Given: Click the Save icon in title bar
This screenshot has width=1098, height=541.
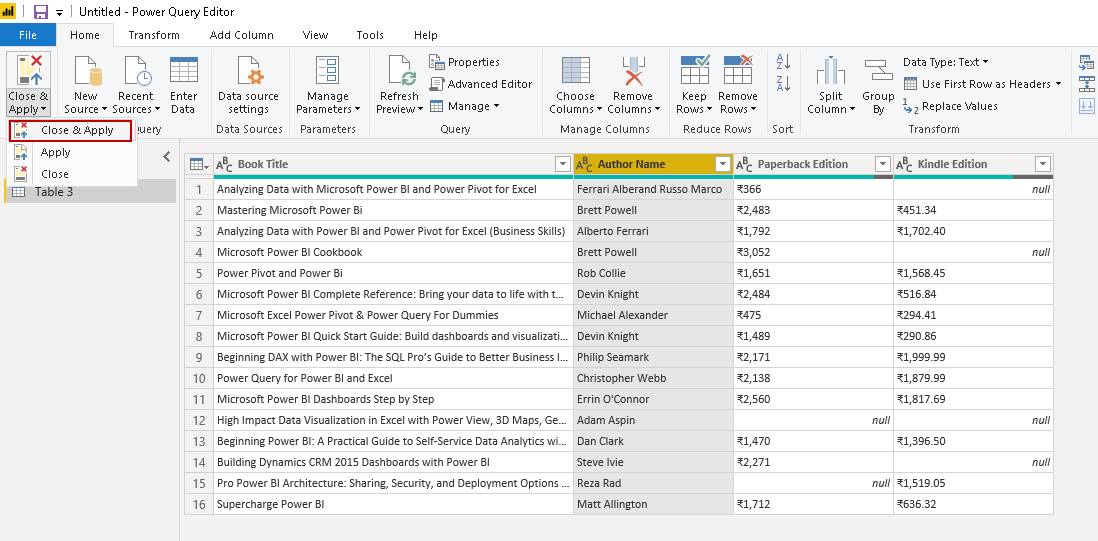Looking at the screenshot, I should [41, 12].
